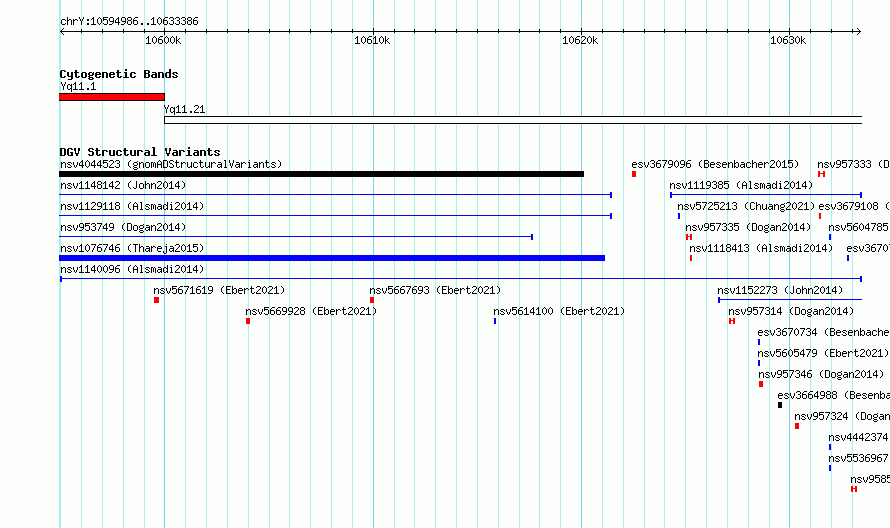
Task: Click the Yq11.21 band label
Action: [x=184, y=109]
